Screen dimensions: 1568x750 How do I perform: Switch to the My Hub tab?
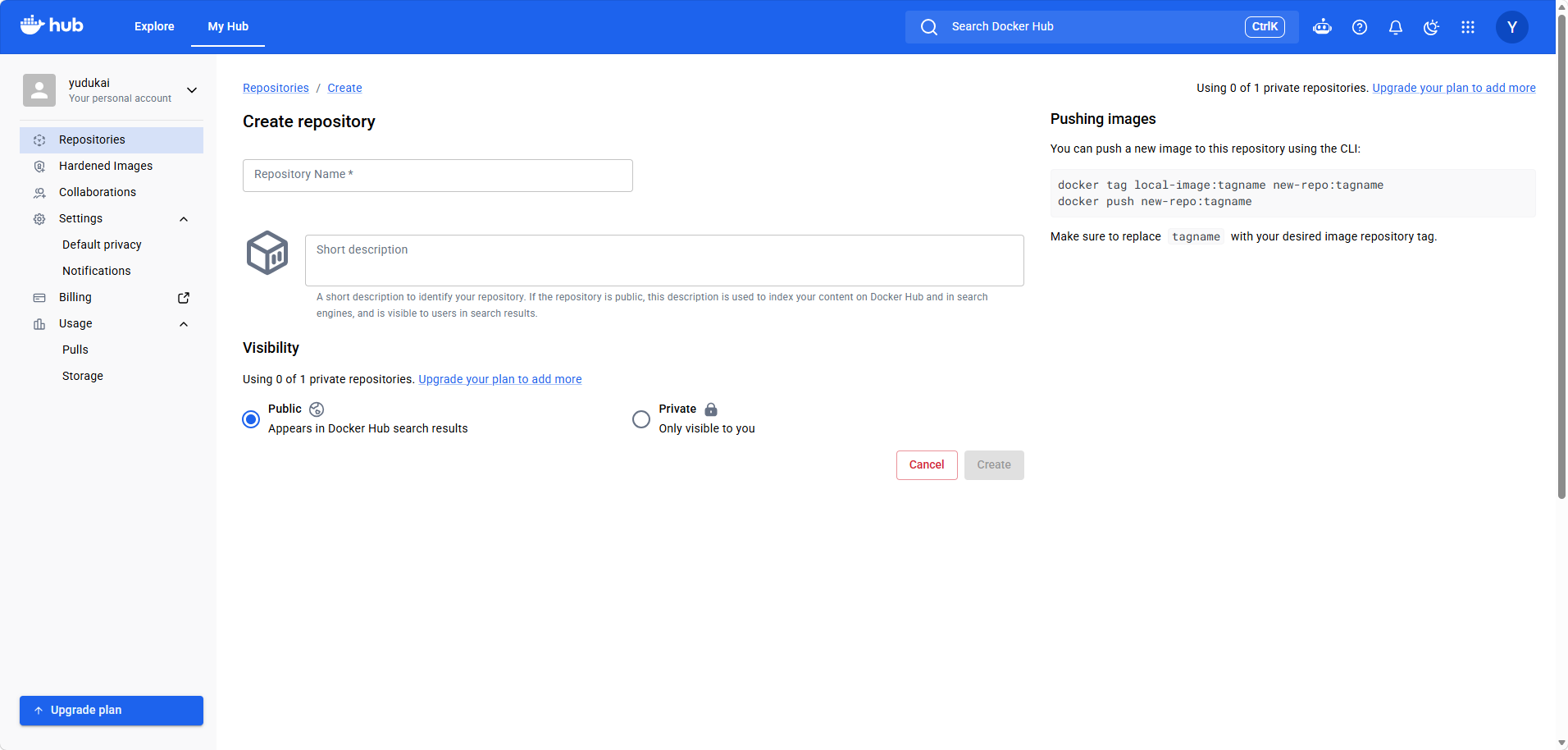228,26
